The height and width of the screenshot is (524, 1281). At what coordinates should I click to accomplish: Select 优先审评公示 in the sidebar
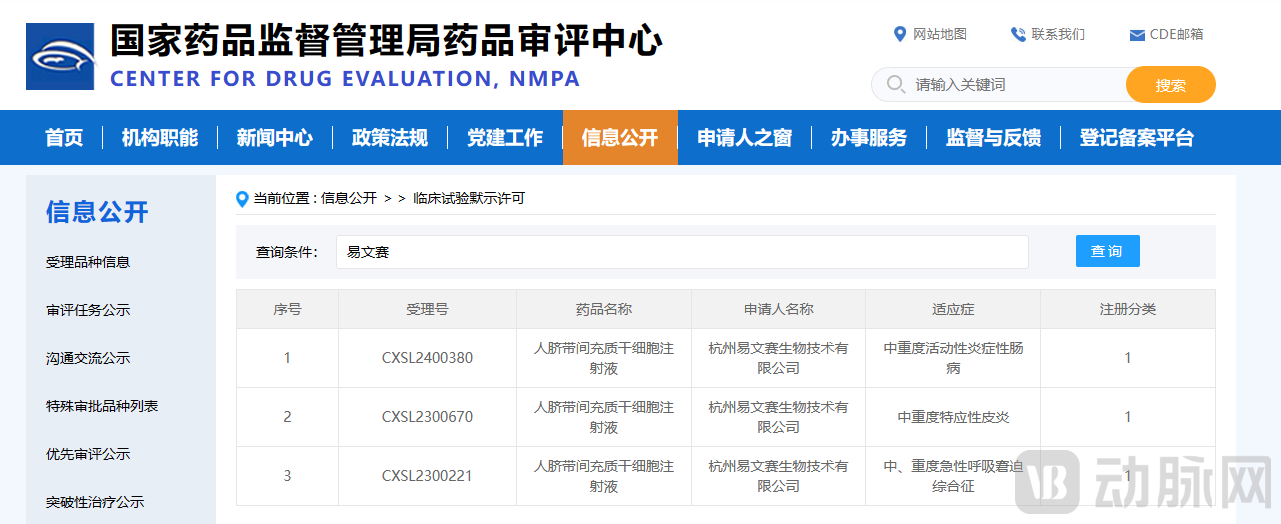pos(88,454)
